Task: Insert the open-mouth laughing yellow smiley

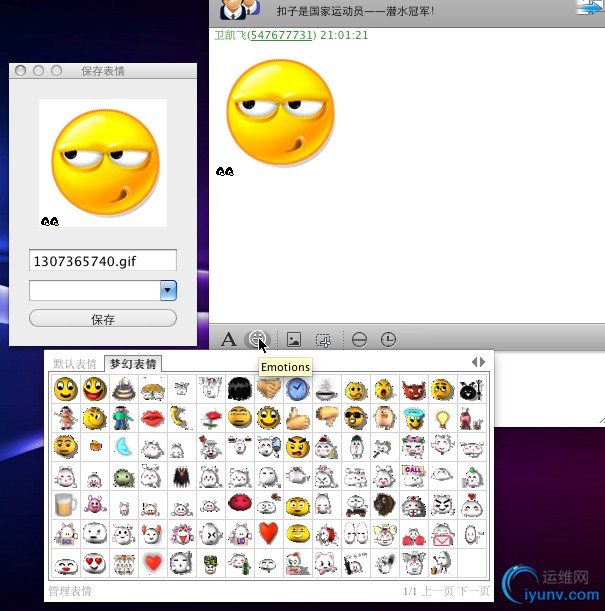Action: click(x=95, y=389)
